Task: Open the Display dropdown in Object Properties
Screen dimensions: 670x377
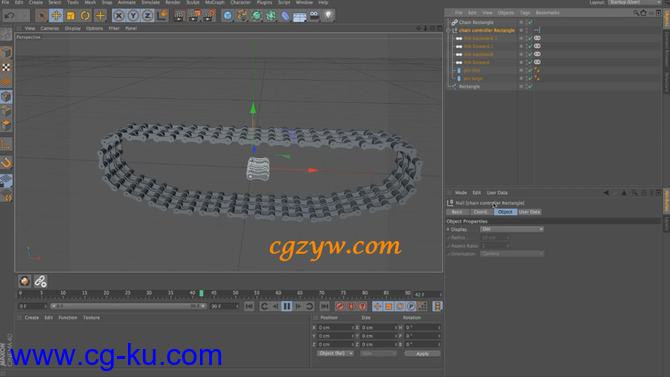Action: (x=512, y=230)
